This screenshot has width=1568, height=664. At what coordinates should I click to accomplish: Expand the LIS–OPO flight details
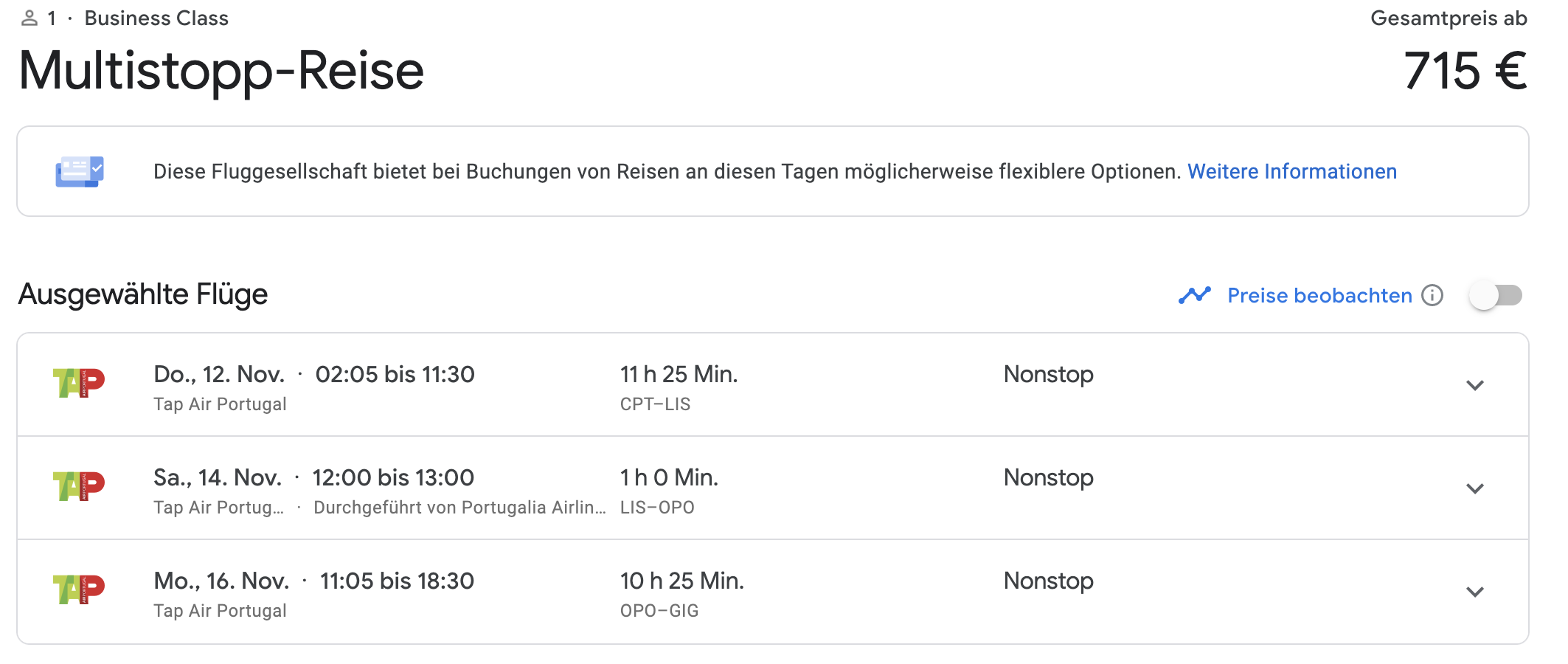(x=1475, y=488)
